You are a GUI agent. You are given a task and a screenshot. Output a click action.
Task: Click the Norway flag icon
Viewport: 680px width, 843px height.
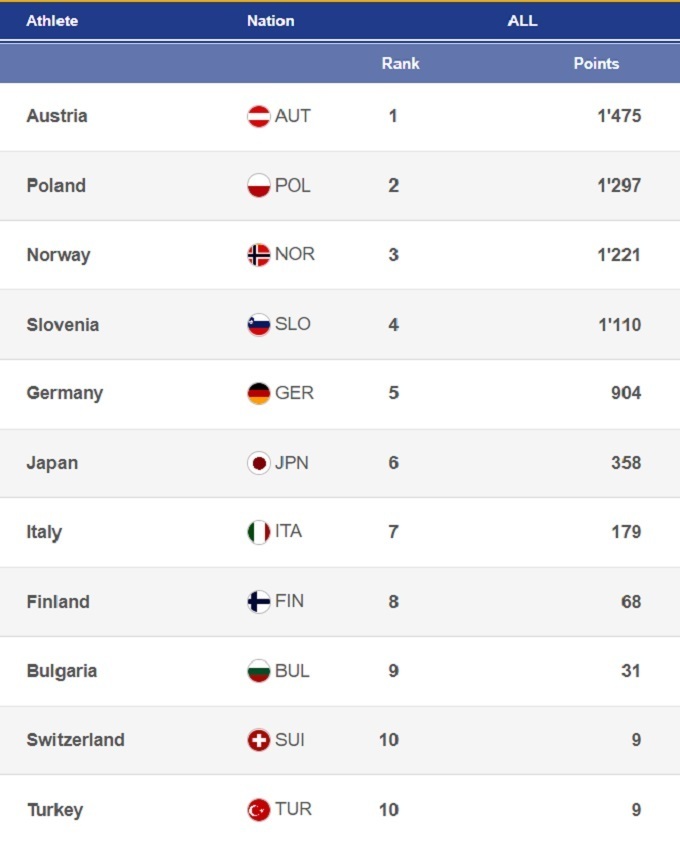[258, 255]
